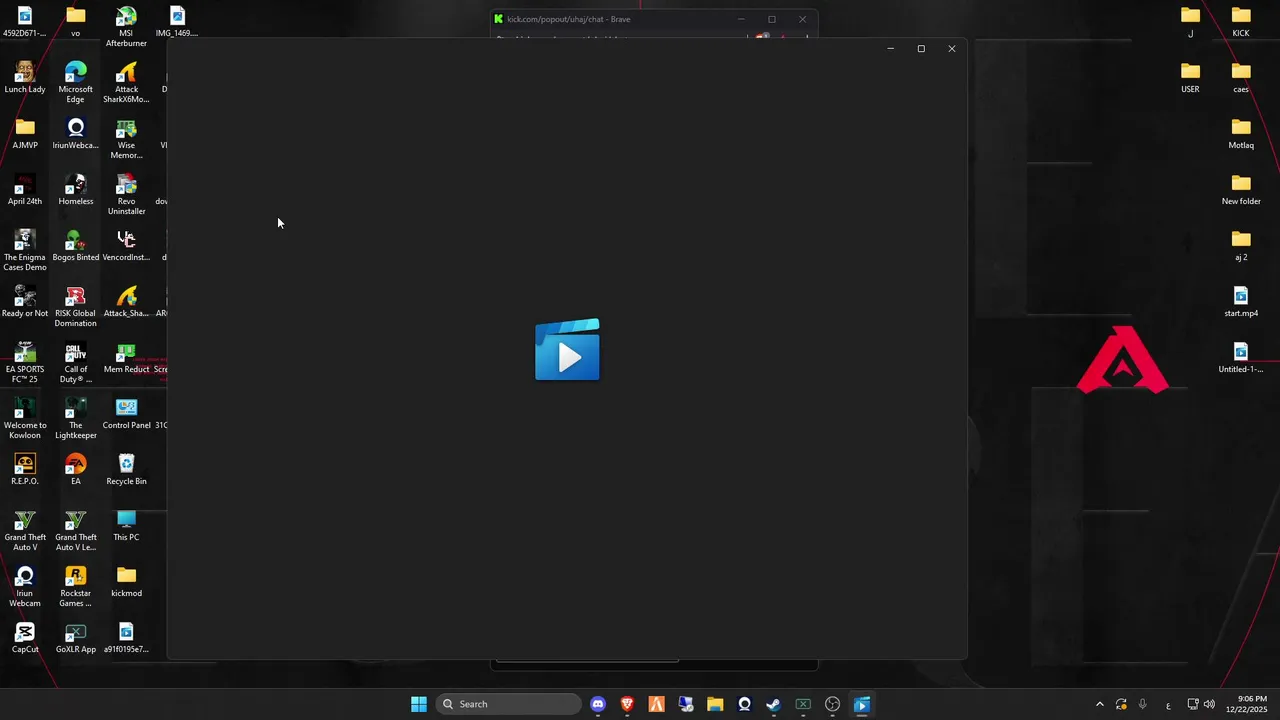Viewport: 1280px width, 720px height.
Task: Select the vo folder on desktop
Action: click(x=76, y=22)
